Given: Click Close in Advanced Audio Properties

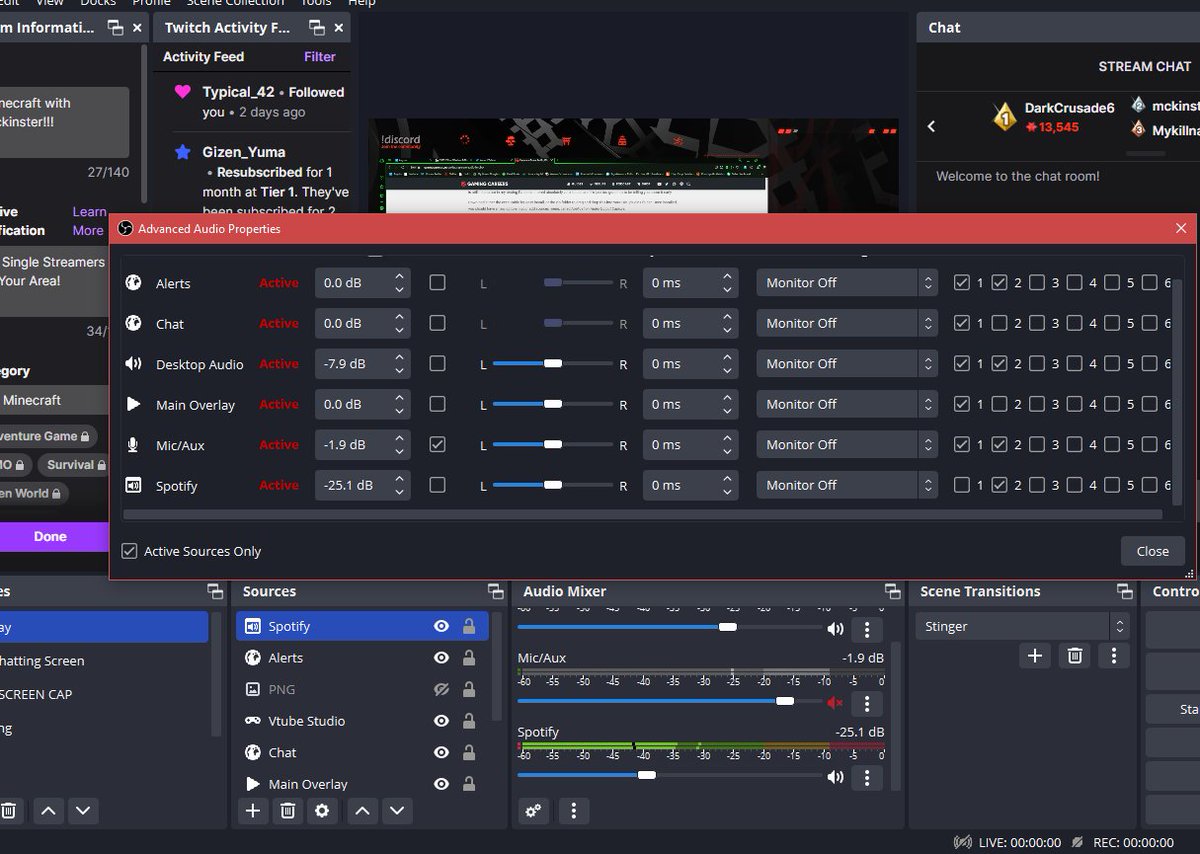Looking at the screenshot, I should pos(1152,551).
